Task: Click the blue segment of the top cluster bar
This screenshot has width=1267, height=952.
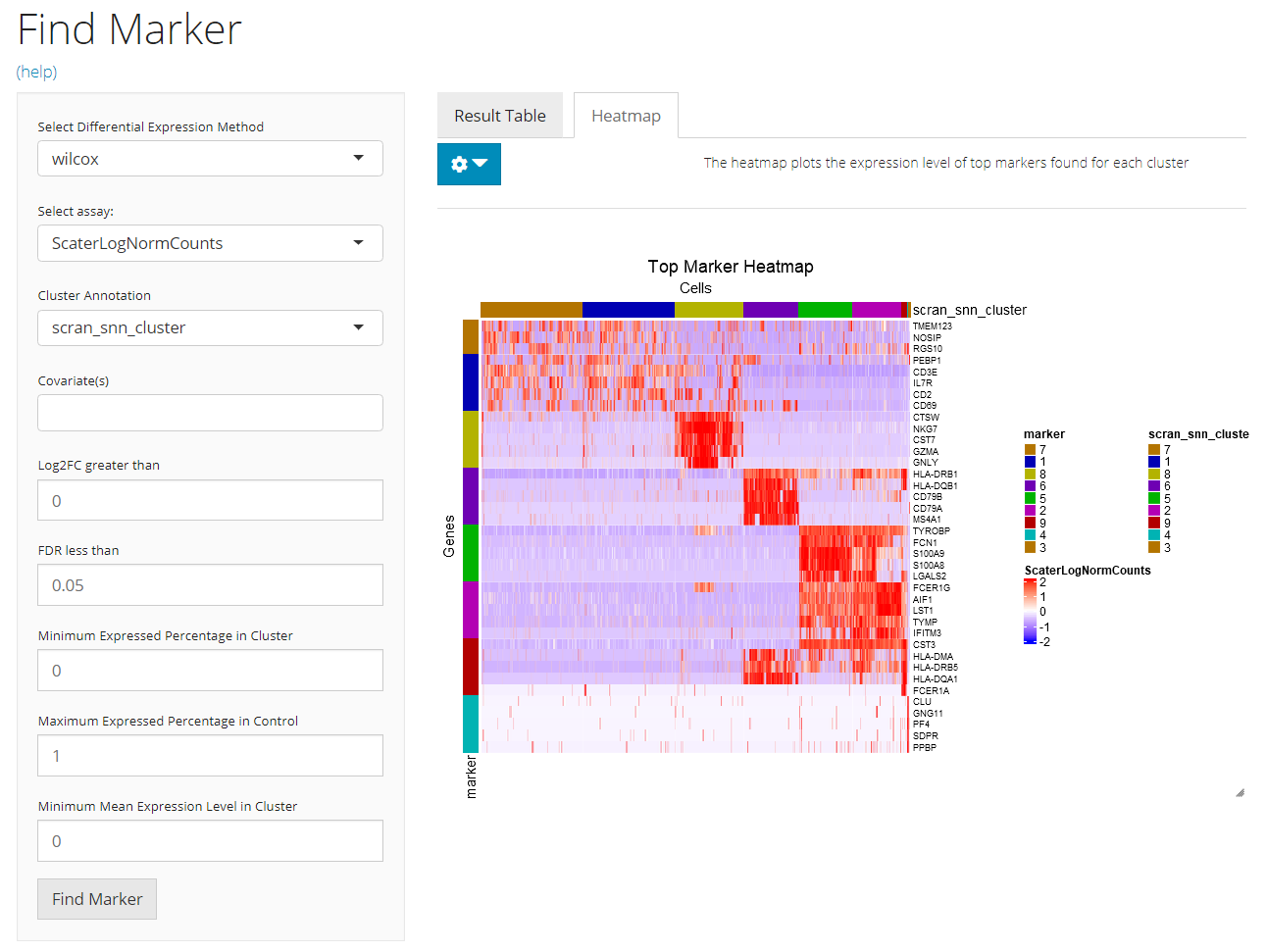Action: pos(628,310)
